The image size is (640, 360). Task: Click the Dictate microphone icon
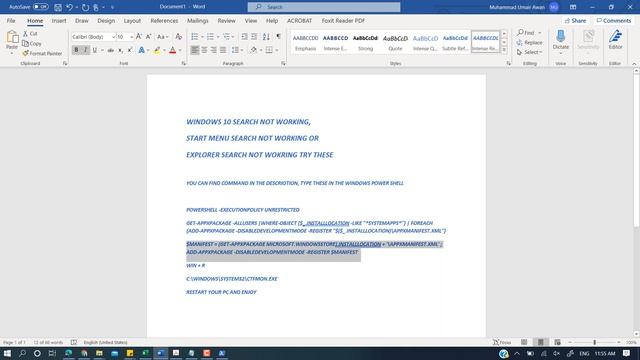[x=560, y=37]
